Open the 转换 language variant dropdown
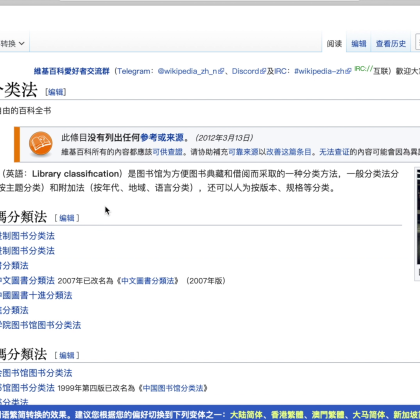The width and height of the screenshot is (420, 420). pyautogui.click(x=13, y=43)
